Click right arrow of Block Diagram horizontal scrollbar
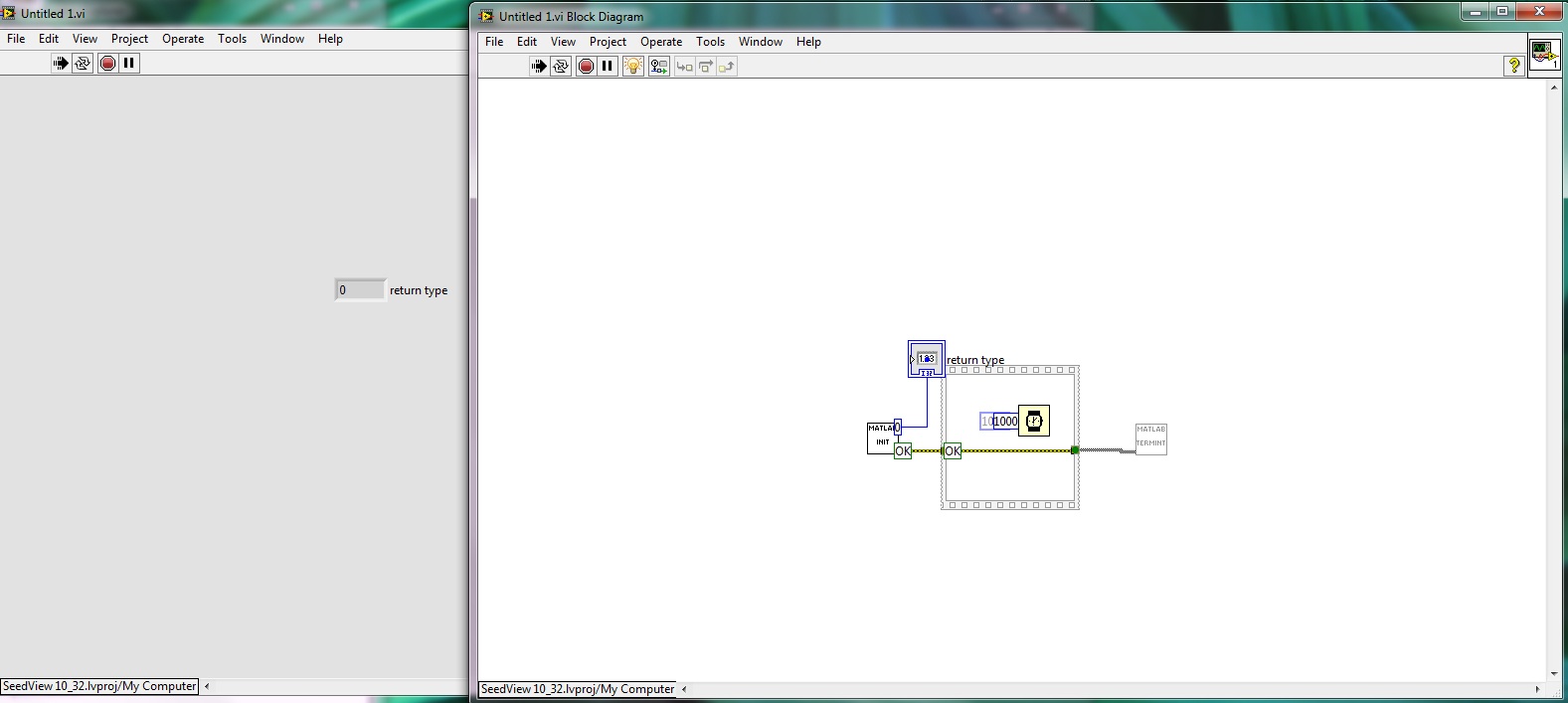This screenshot has height=703, width=1568. 1537,689
